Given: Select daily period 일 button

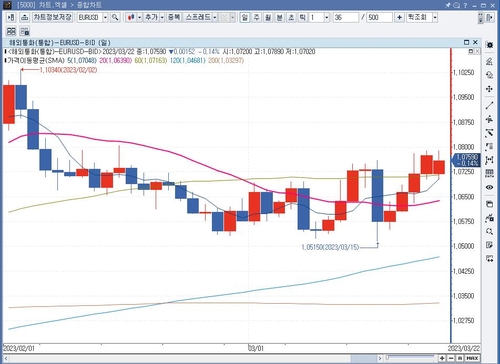Looking at the screenshot, I should click(245, 17).
